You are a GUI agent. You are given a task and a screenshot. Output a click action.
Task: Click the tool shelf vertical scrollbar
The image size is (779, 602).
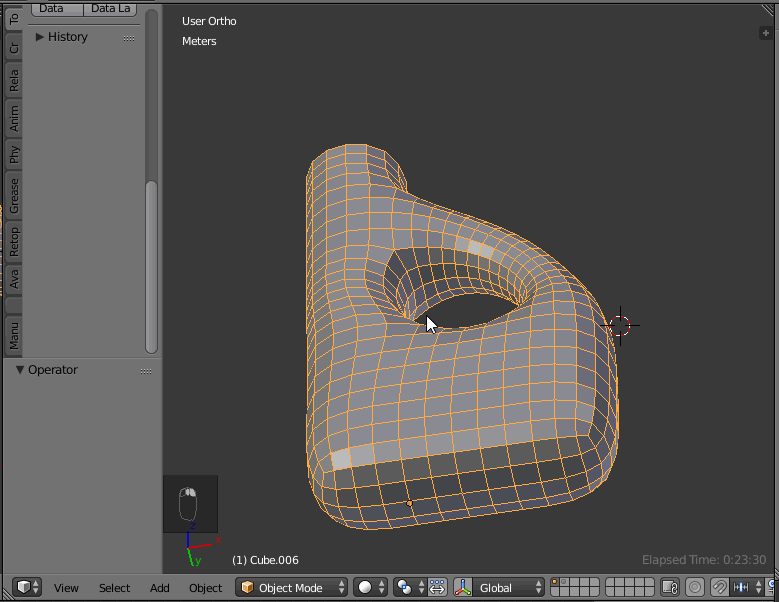pos(152,267)
